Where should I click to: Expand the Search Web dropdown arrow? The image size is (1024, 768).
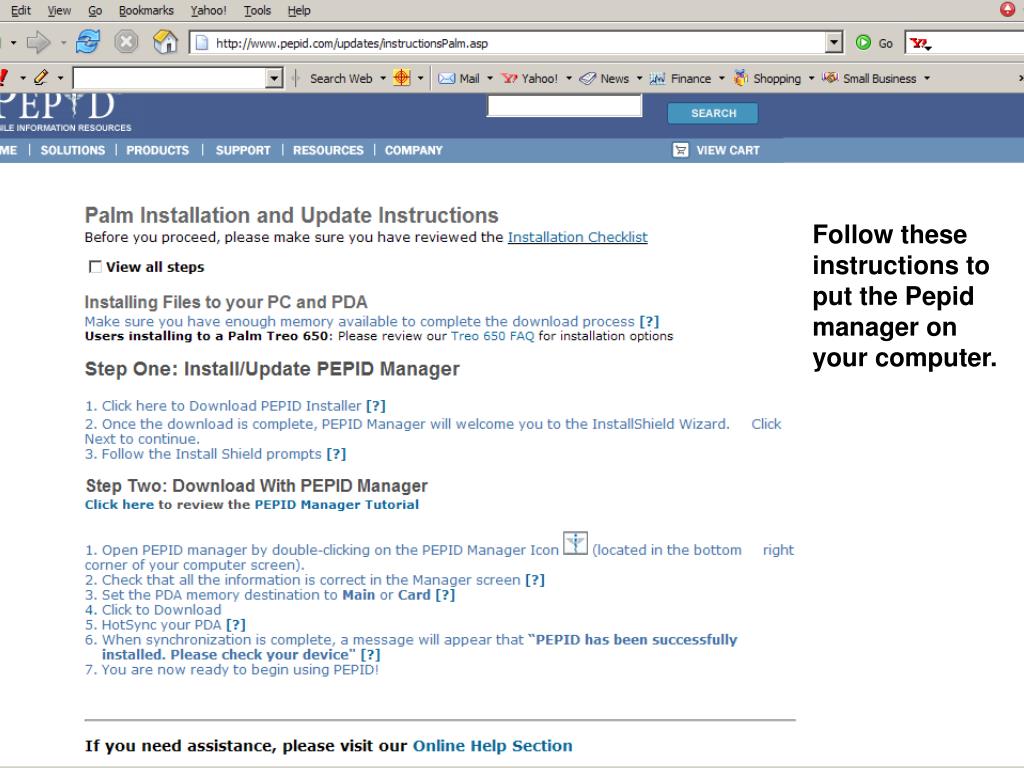[x=383, y=78]
